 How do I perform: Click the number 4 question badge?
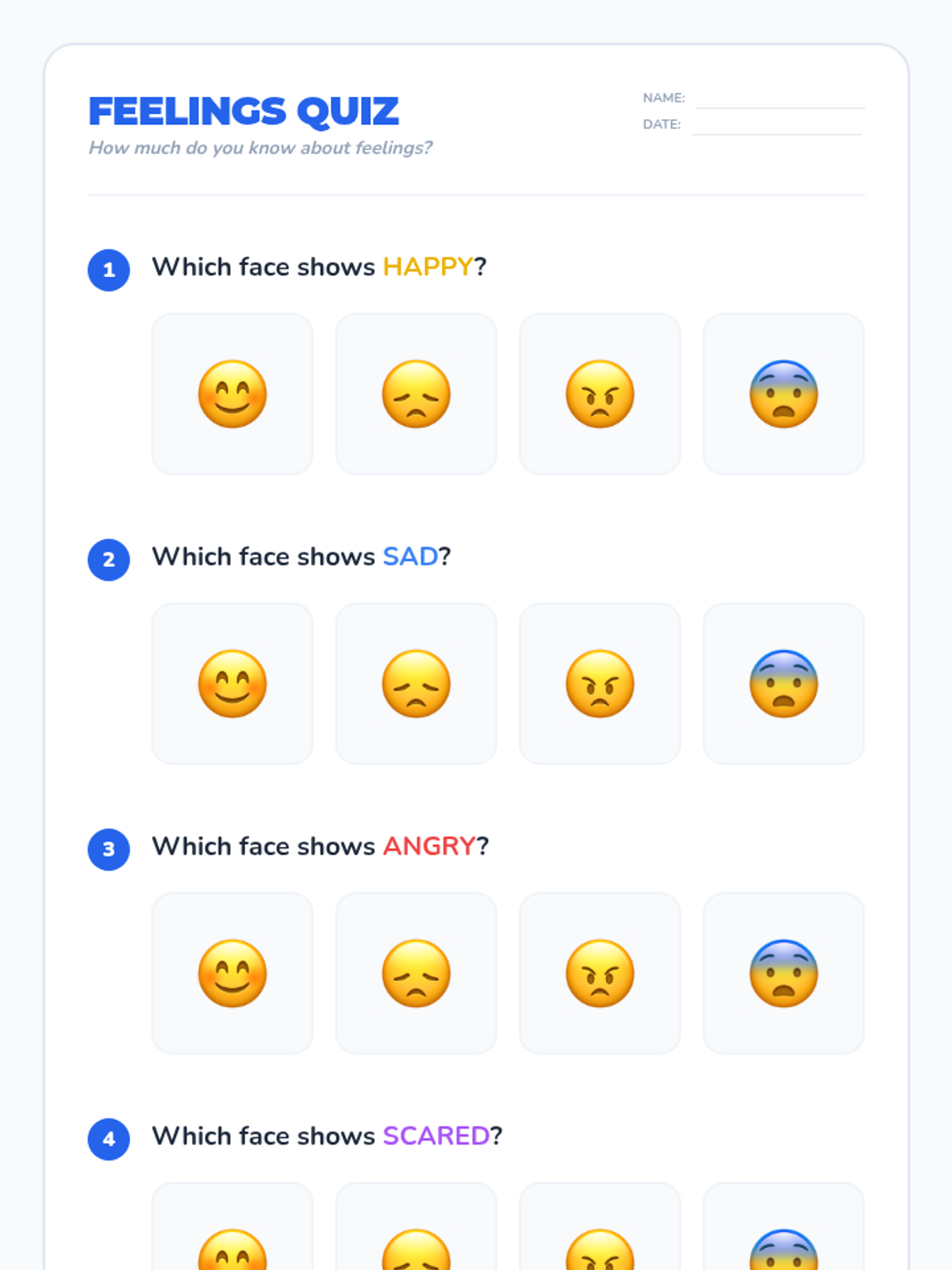point(109,1139)
